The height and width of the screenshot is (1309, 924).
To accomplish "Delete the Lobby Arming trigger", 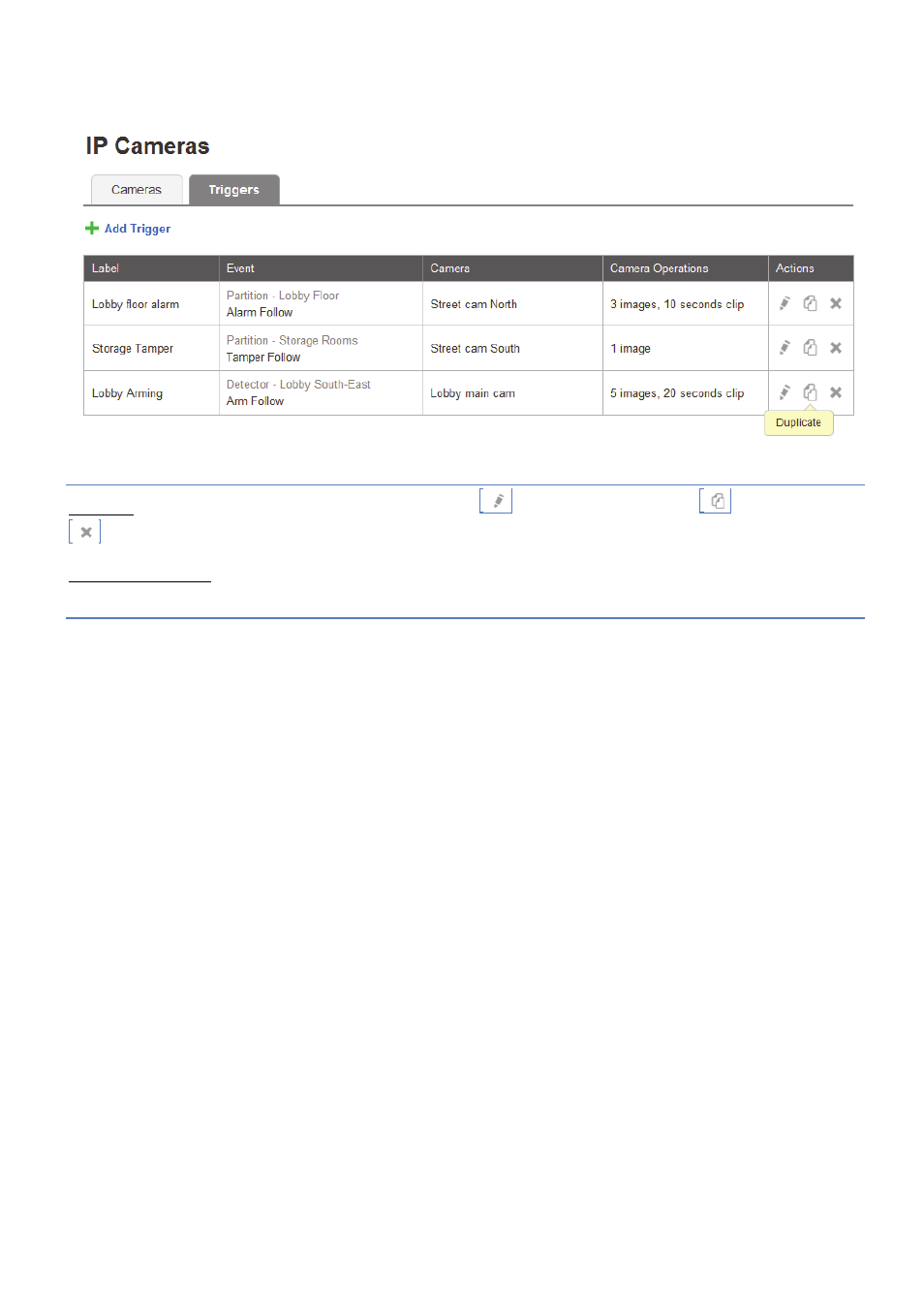I will point(836,392).
